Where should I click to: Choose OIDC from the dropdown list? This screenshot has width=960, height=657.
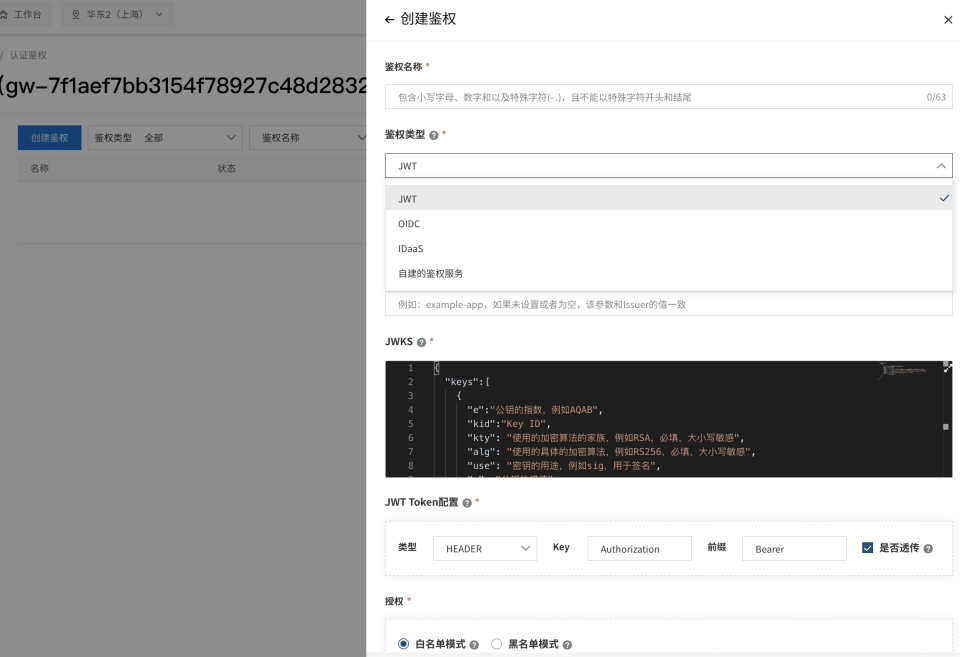point(409,224)
